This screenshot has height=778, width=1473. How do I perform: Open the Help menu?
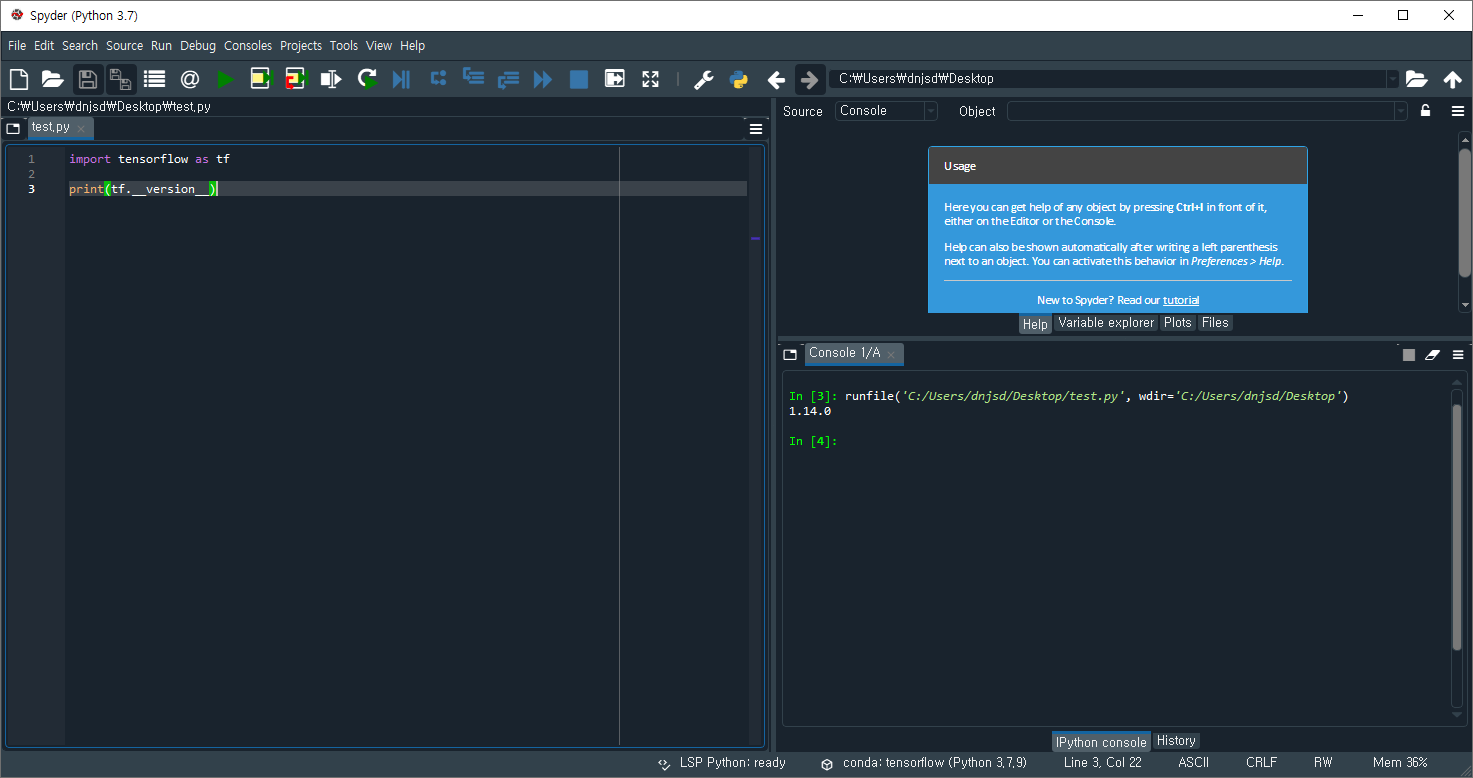pyautogui.click(x=413, y=45)
